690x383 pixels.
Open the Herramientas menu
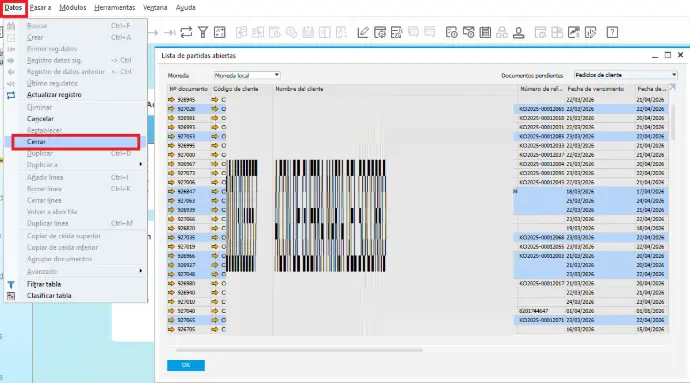pyautogui.click(x=114, y=7)
